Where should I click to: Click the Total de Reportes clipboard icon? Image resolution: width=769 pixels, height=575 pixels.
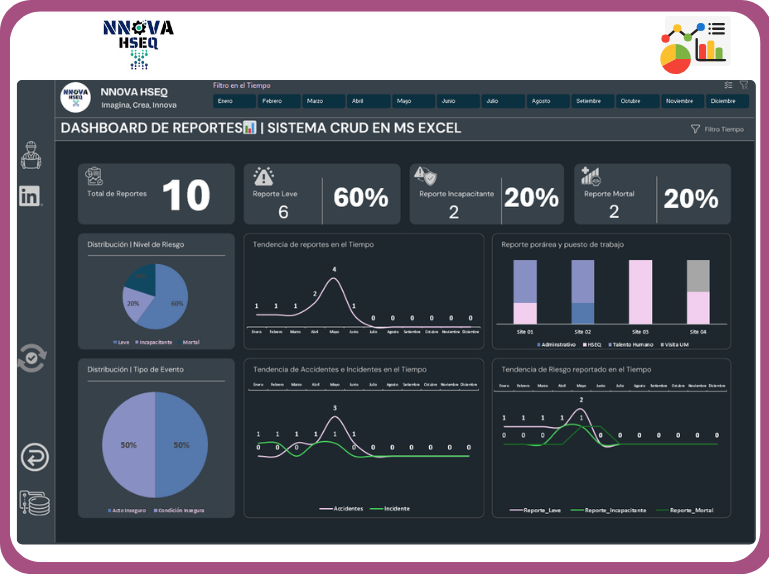coord(95,176)
